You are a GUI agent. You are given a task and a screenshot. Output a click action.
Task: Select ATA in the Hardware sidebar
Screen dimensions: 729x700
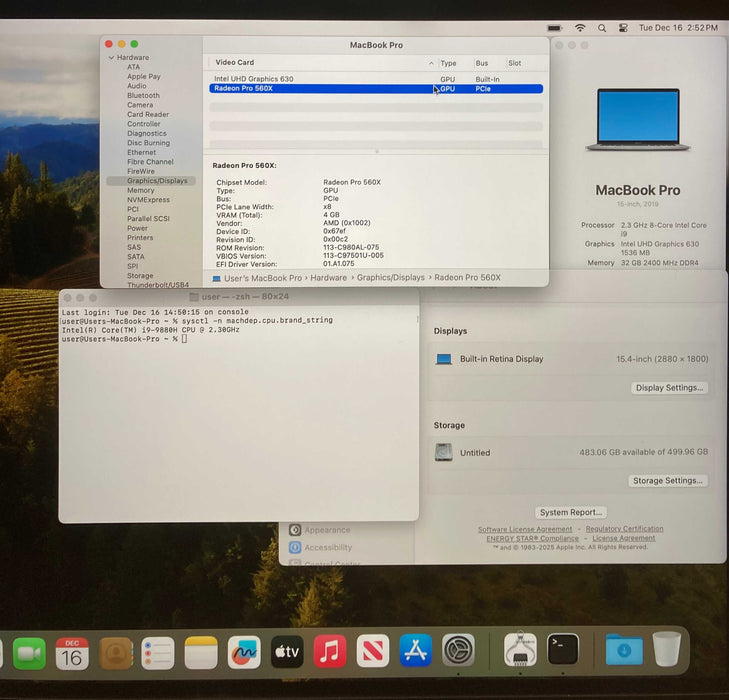133,67
